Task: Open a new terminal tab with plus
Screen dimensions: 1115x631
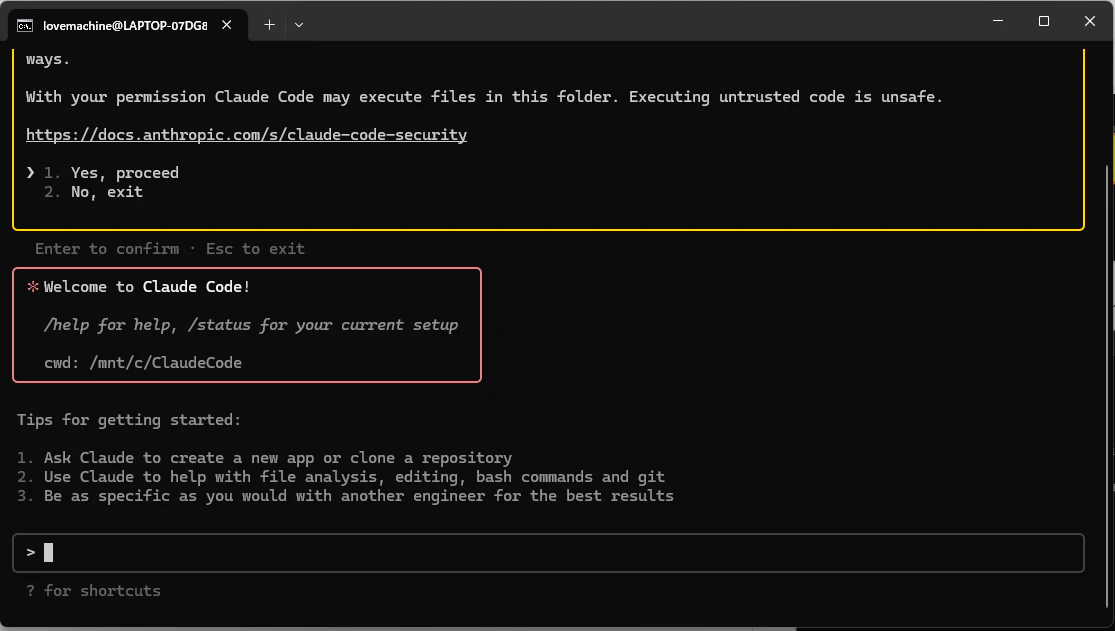Action: [x=270, y=25]
